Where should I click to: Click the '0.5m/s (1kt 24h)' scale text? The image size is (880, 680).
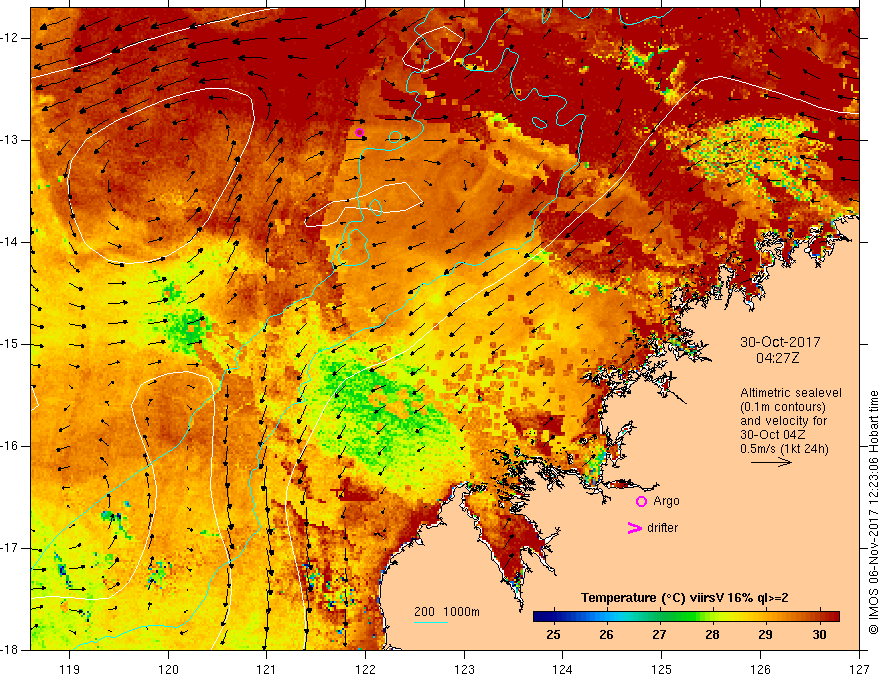tap(784, 448)
